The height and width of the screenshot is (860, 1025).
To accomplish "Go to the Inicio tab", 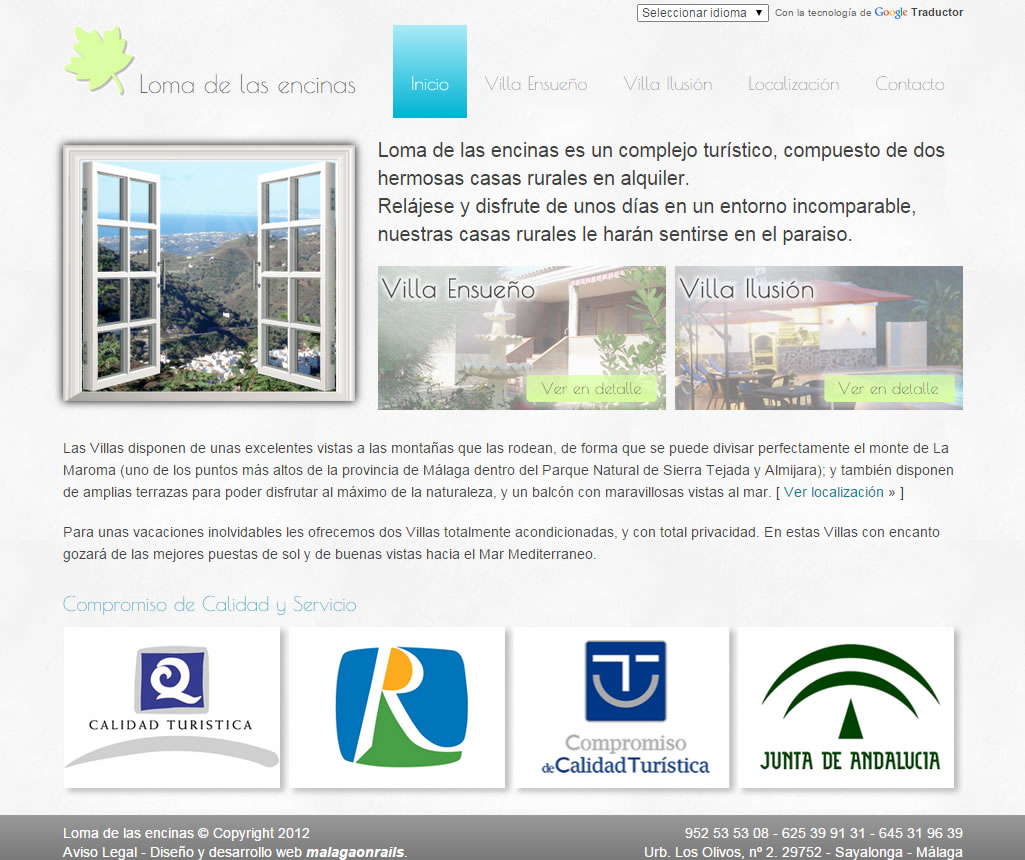I will [x=429, y=71].
